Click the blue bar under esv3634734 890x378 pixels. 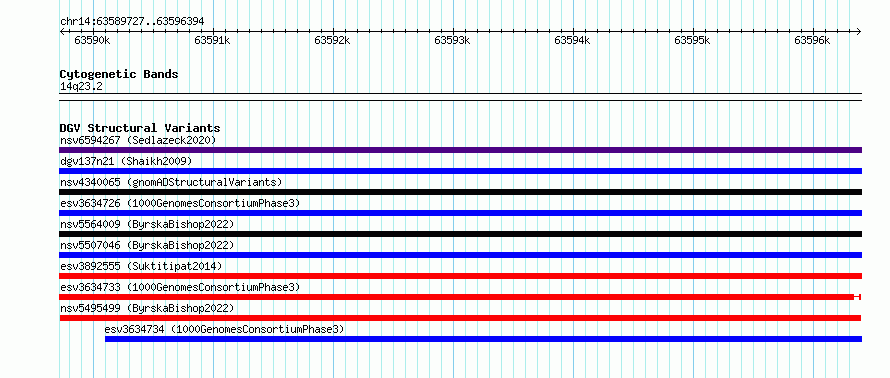483,339
